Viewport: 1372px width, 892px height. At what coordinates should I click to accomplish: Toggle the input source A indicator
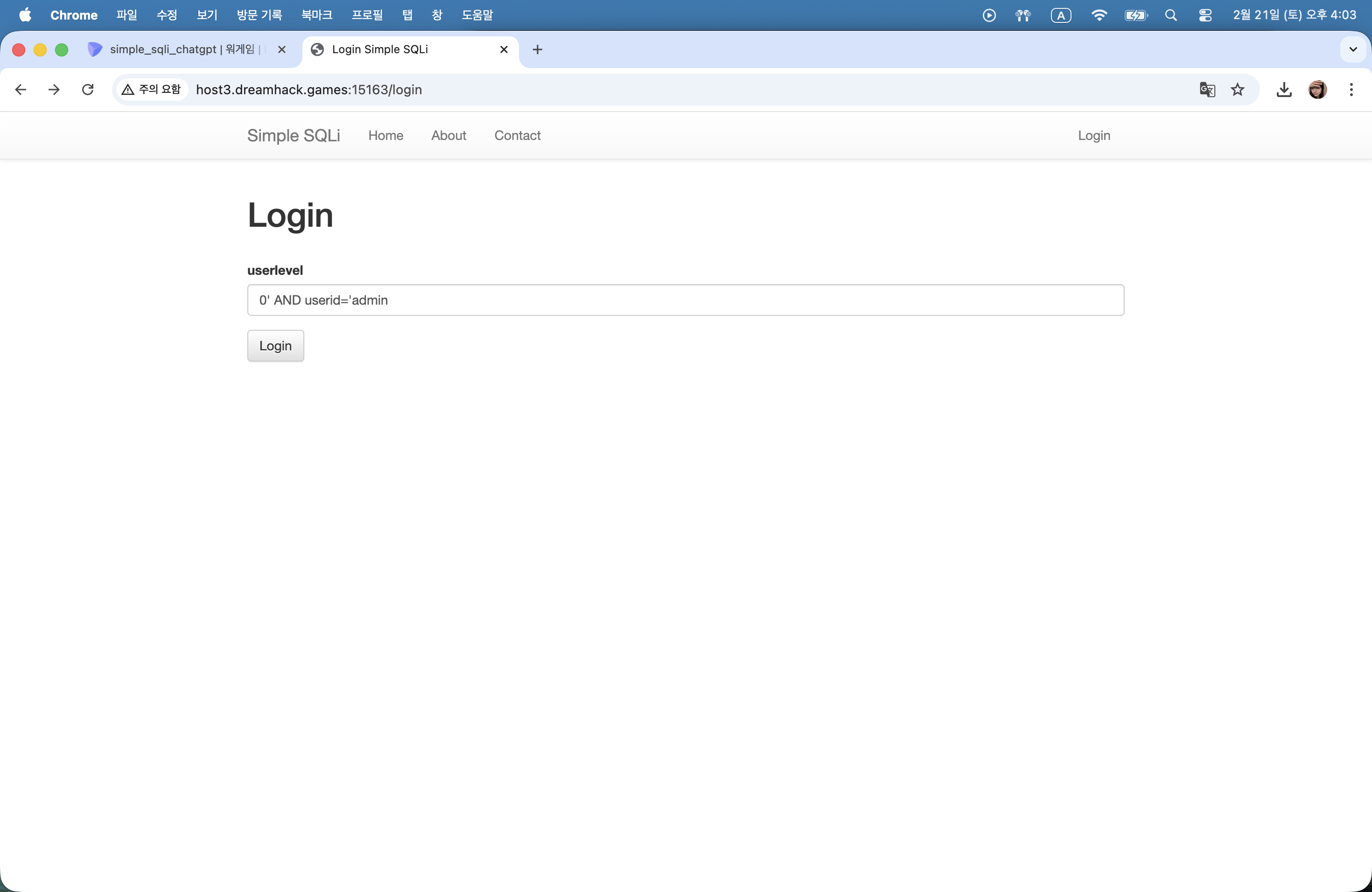(1061, 15)
